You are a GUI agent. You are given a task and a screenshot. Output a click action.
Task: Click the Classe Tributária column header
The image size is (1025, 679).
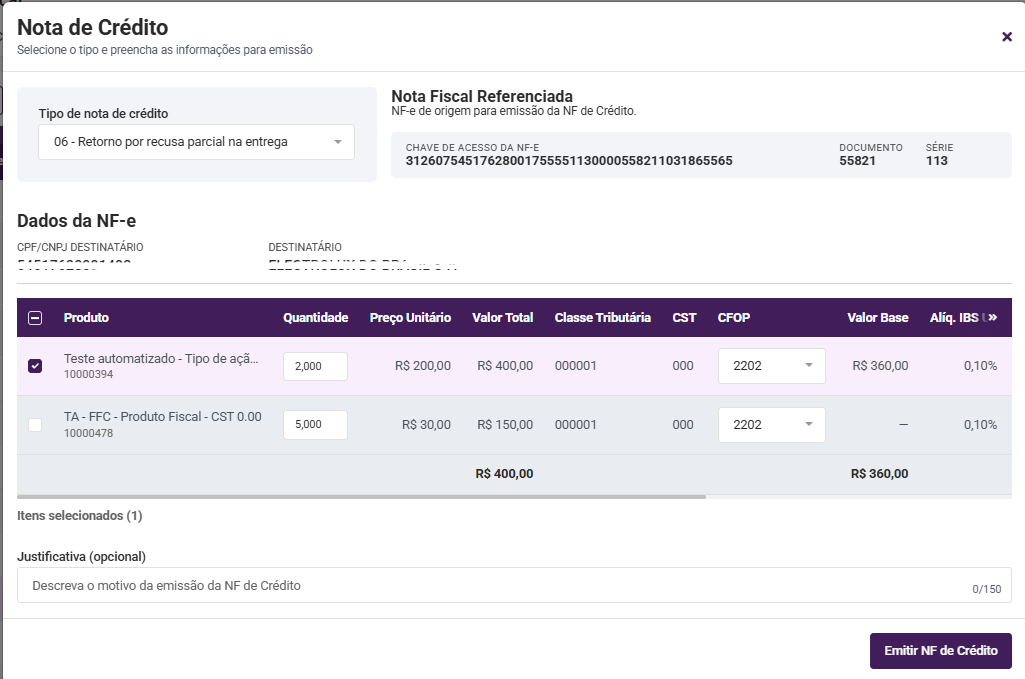[603, 318]
